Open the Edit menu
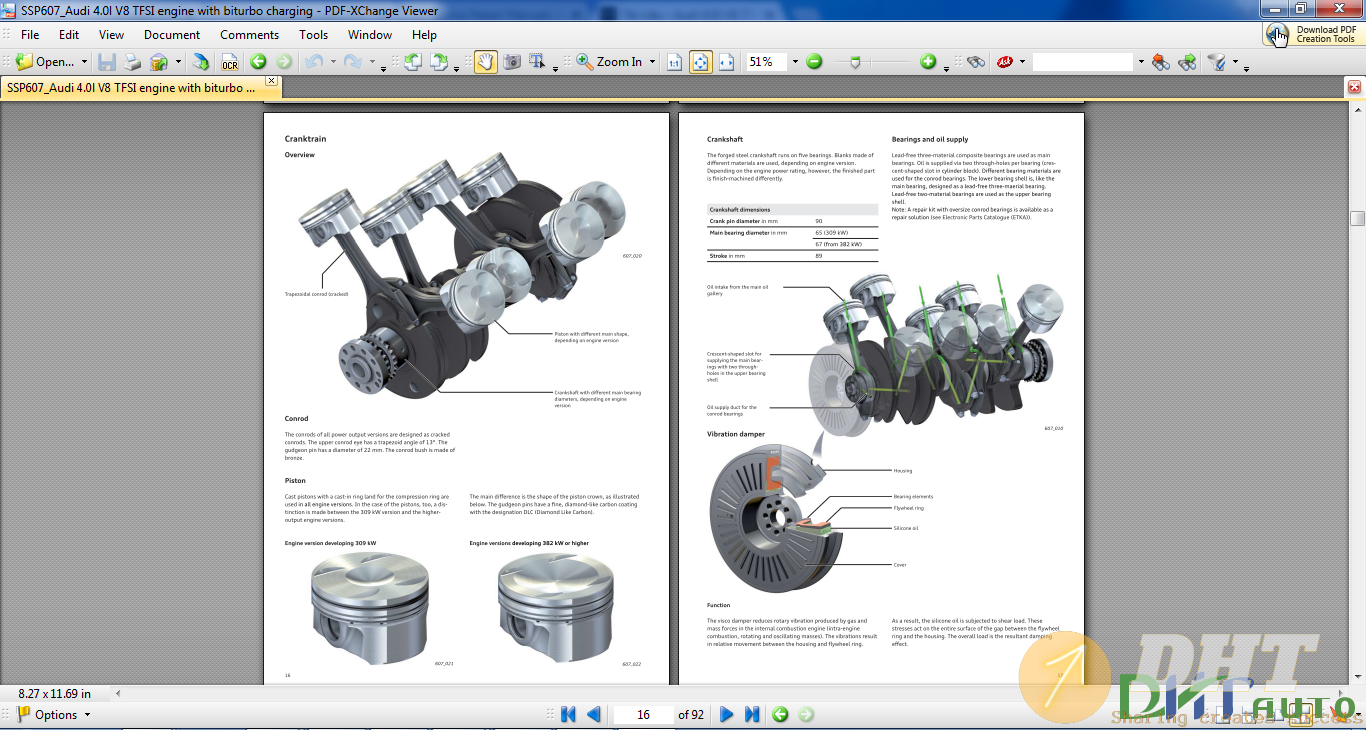Screen dimensions: 1366x730 (68, 34)
